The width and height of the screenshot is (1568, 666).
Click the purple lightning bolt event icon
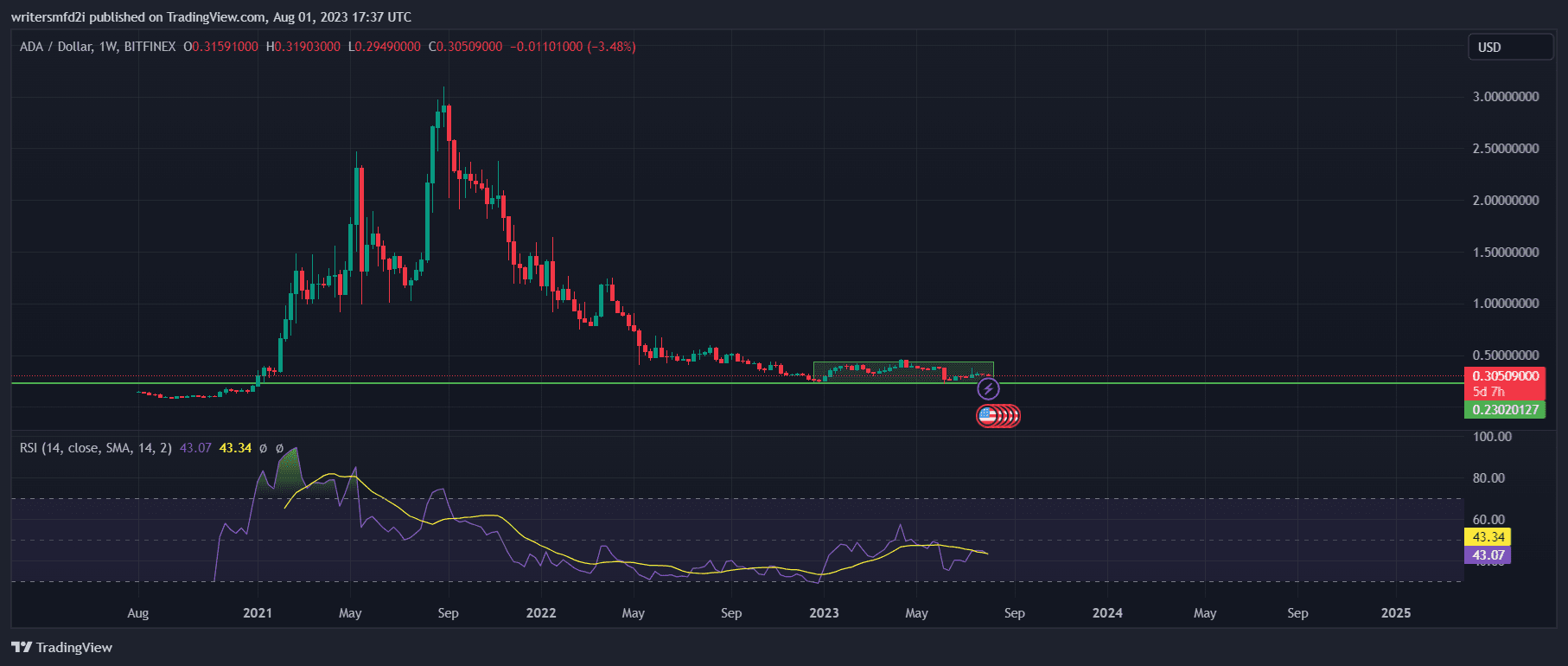988,389
